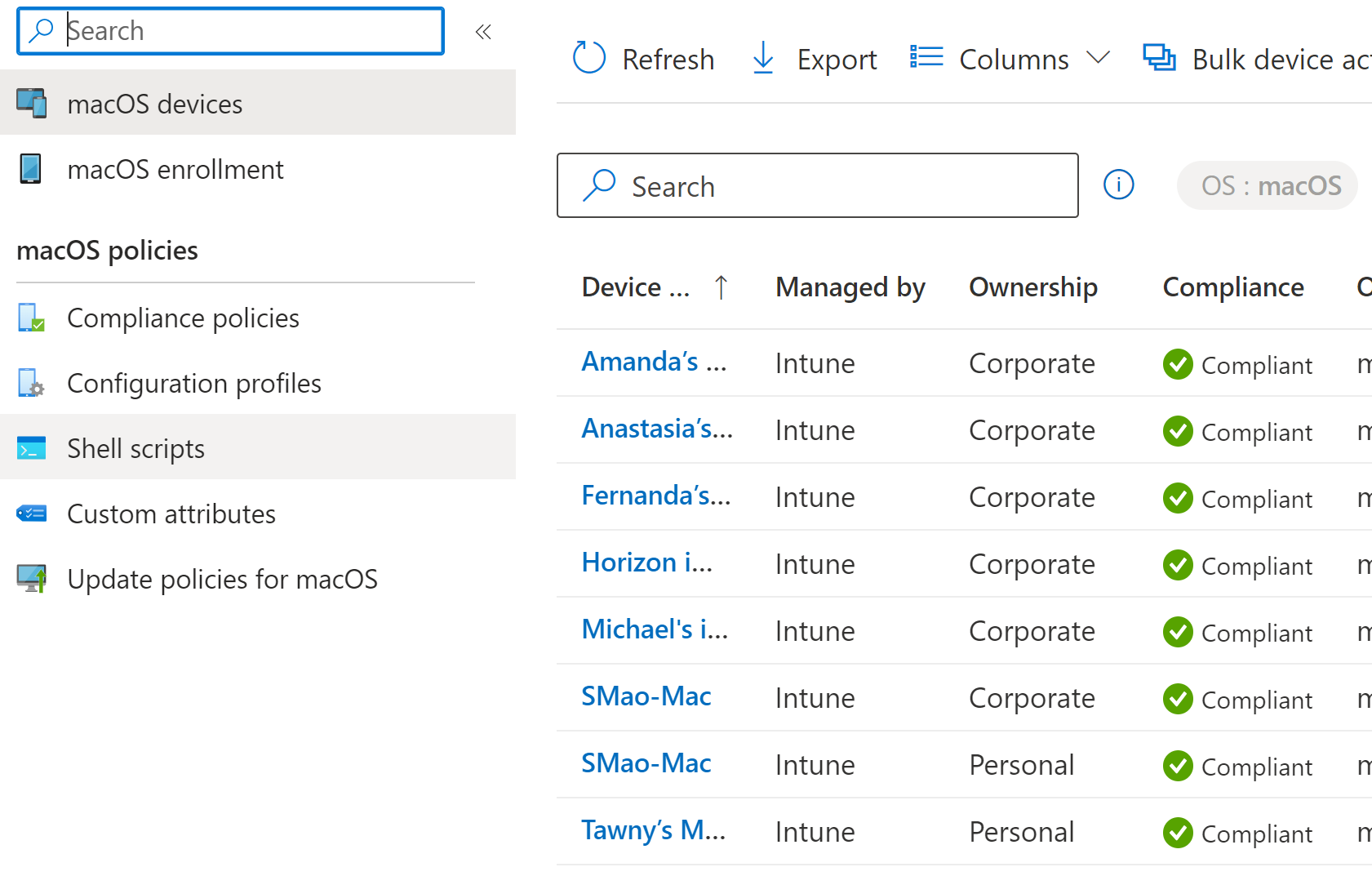The height and width of the screenshot is (876, 1372).
Task: Collapse the sidebar with the double chevron
Action: tap(483, 32)
